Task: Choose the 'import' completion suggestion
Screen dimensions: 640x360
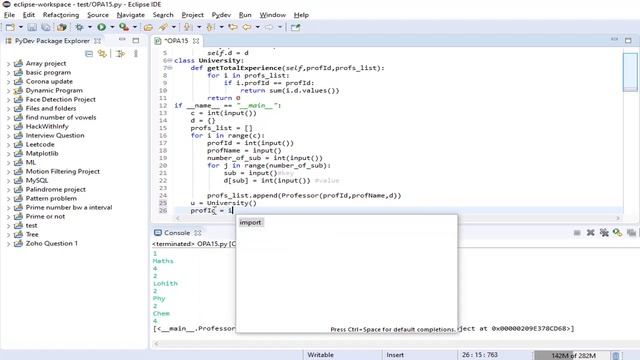Action: [x=251, y=222]
